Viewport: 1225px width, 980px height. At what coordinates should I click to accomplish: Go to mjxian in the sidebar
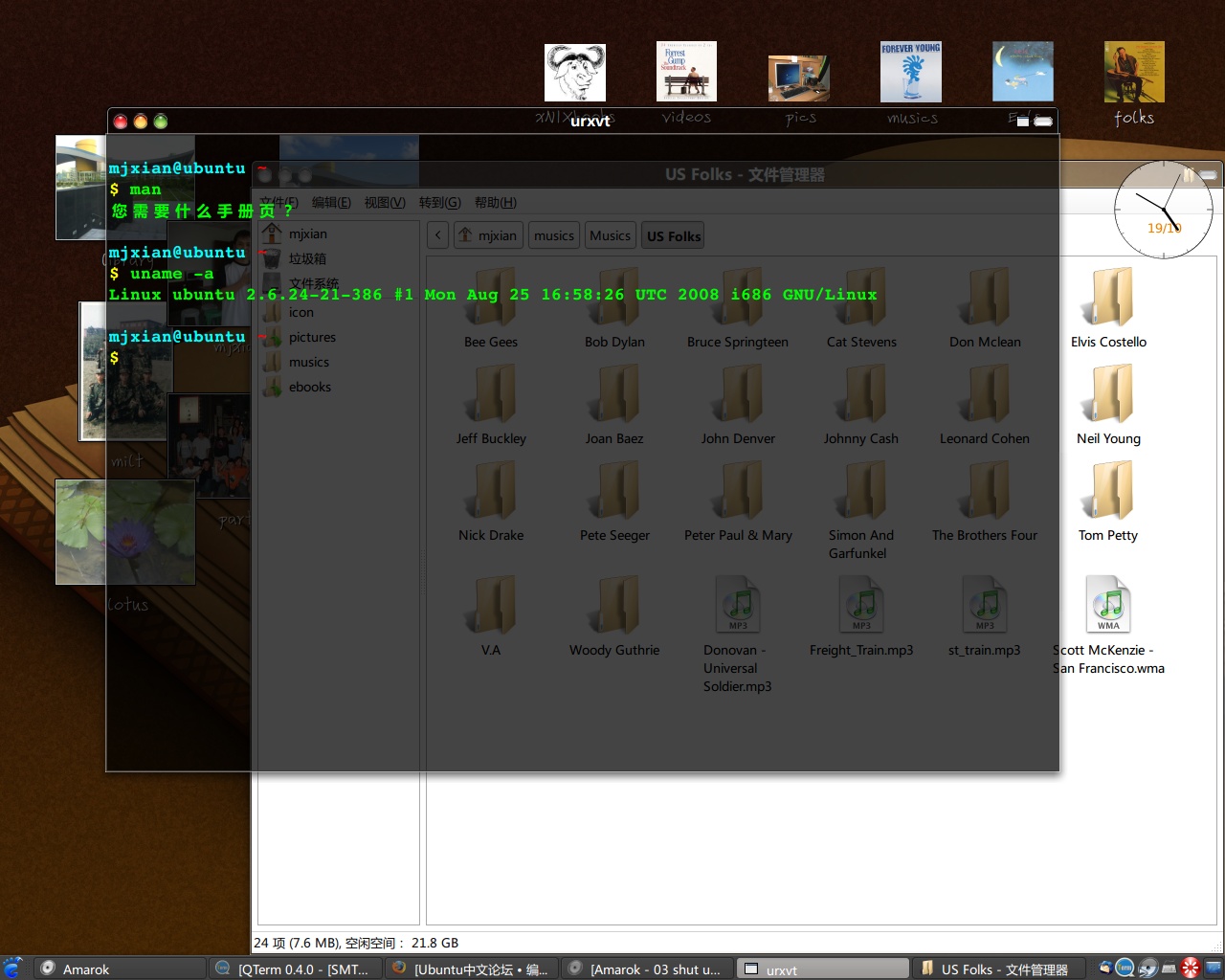pos(339,234)
